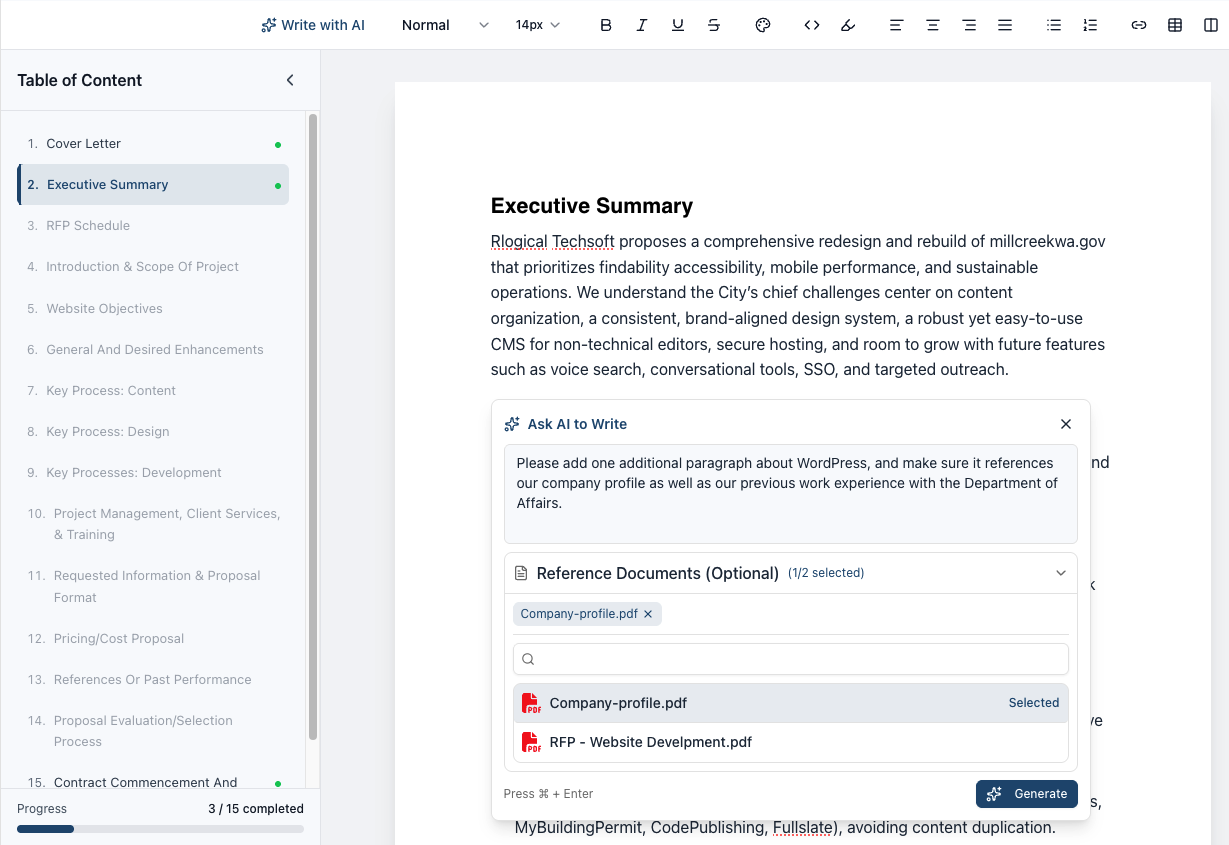Insert a hyperlink

(1138, 25)
